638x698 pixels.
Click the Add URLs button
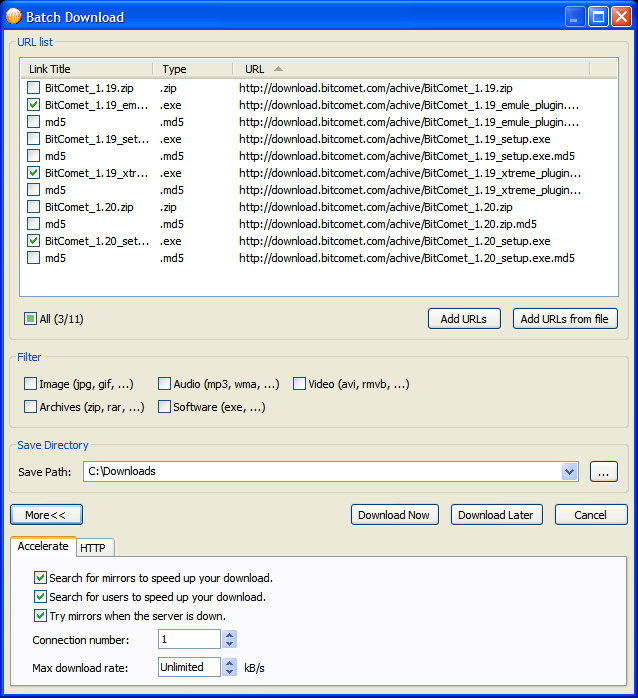point(464,319)
